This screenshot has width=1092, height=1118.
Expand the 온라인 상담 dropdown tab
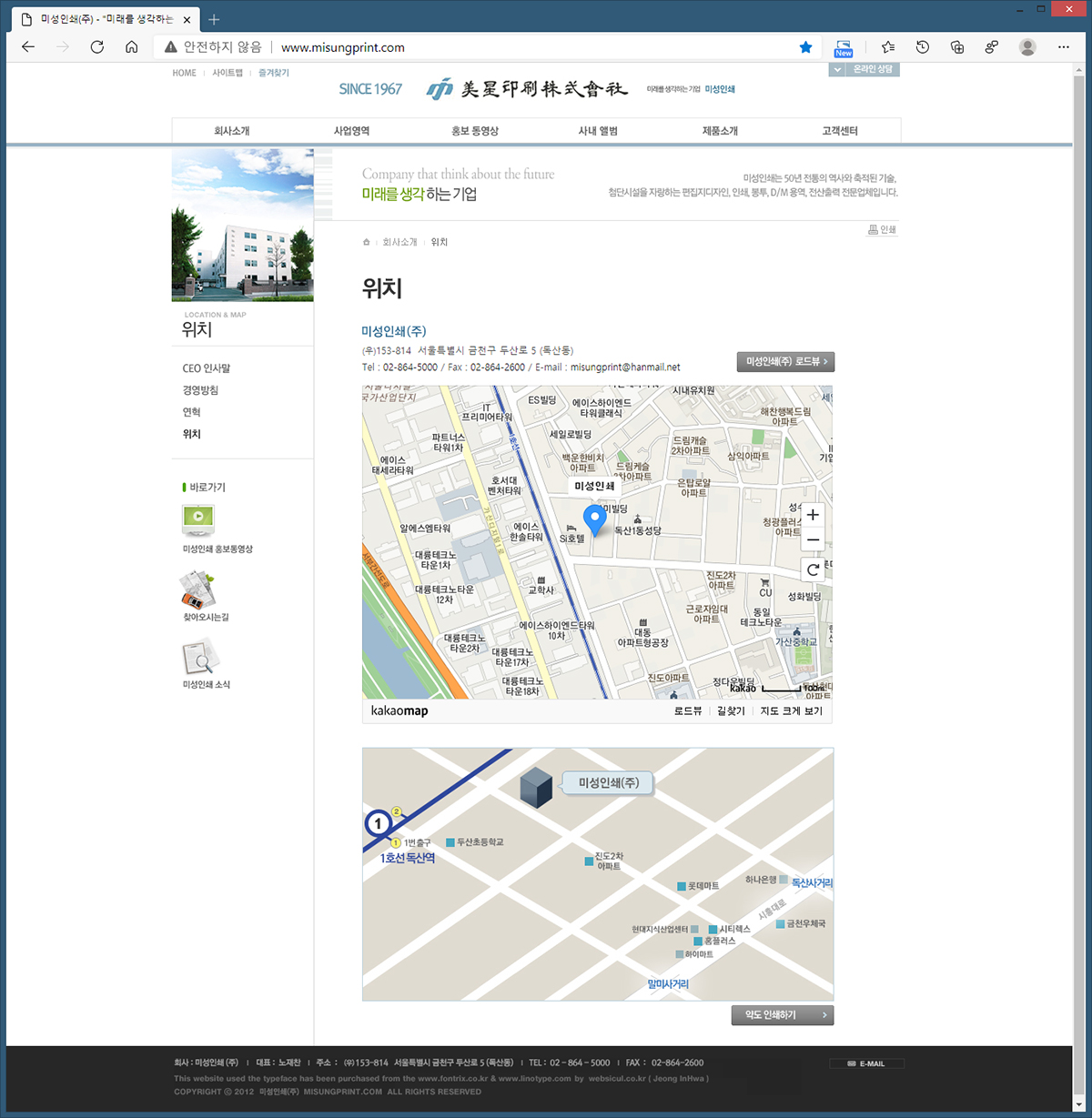click(864, 69)
